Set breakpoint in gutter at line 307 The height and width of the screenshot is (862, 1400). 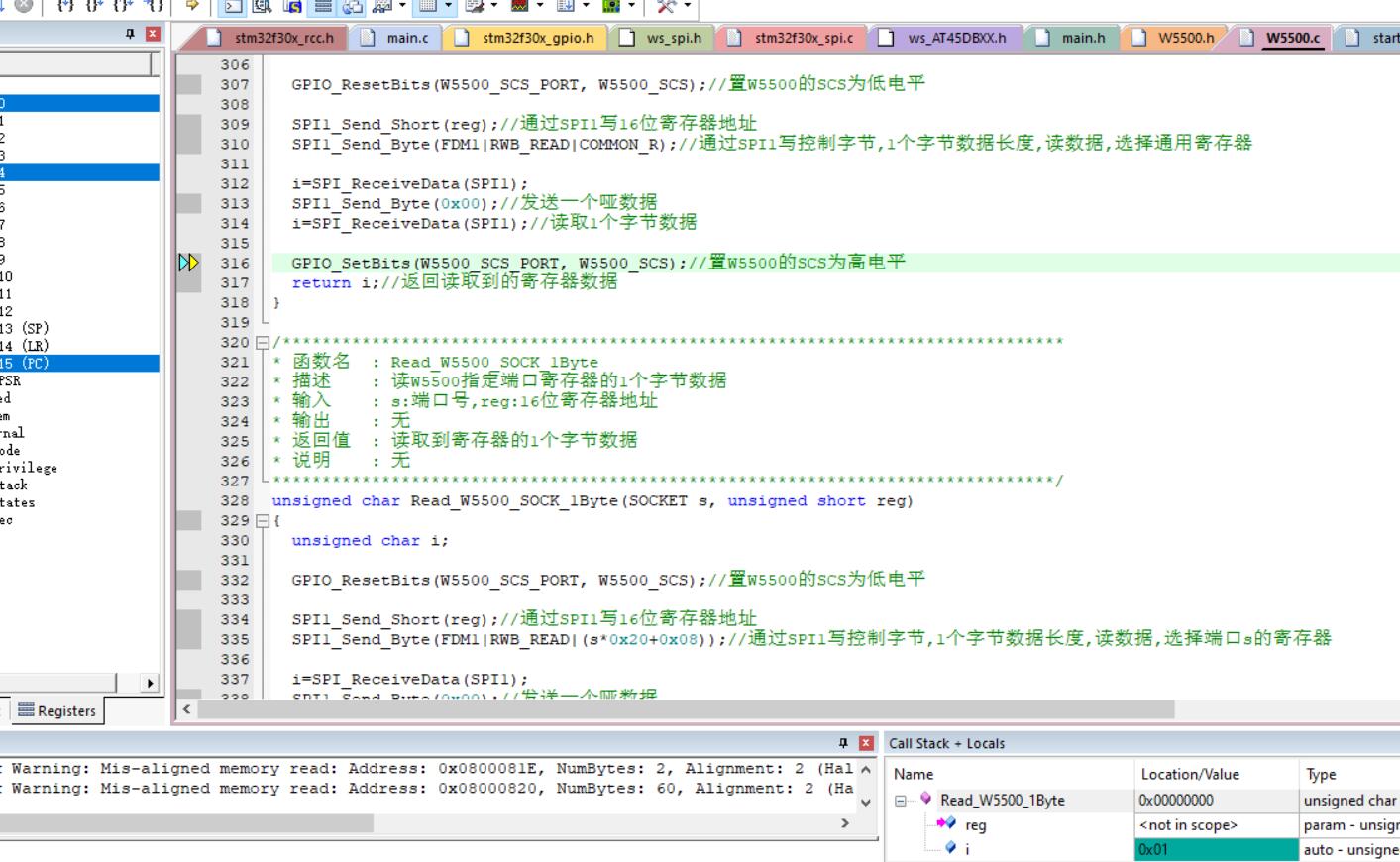coord(188,84)
